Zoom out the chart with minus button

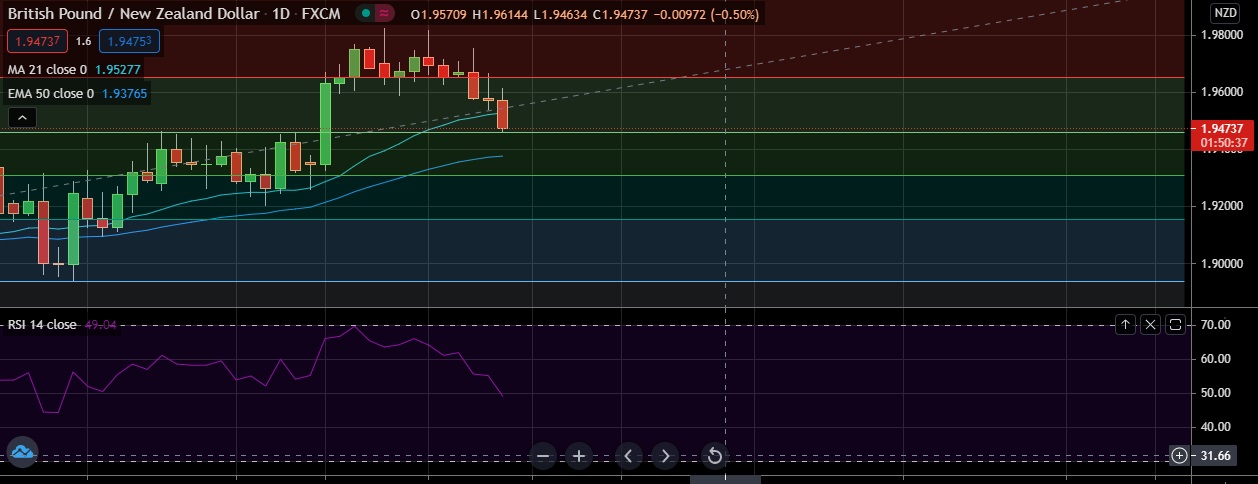click(543, 456)
